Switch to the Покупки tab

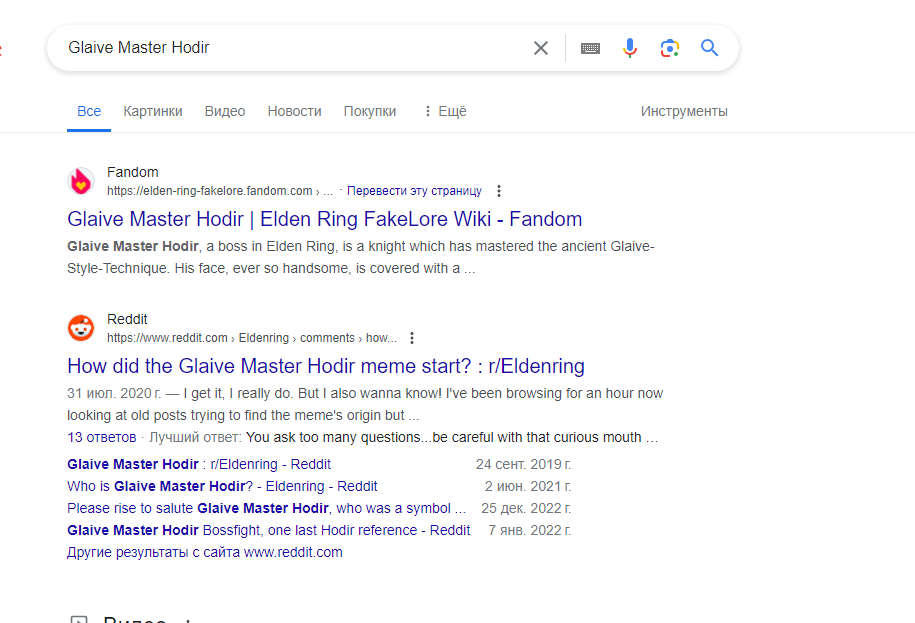(370, 111)
